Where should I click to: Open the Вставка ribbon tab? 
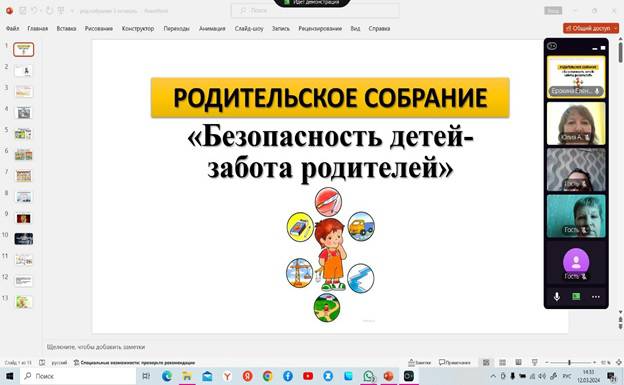66,28
